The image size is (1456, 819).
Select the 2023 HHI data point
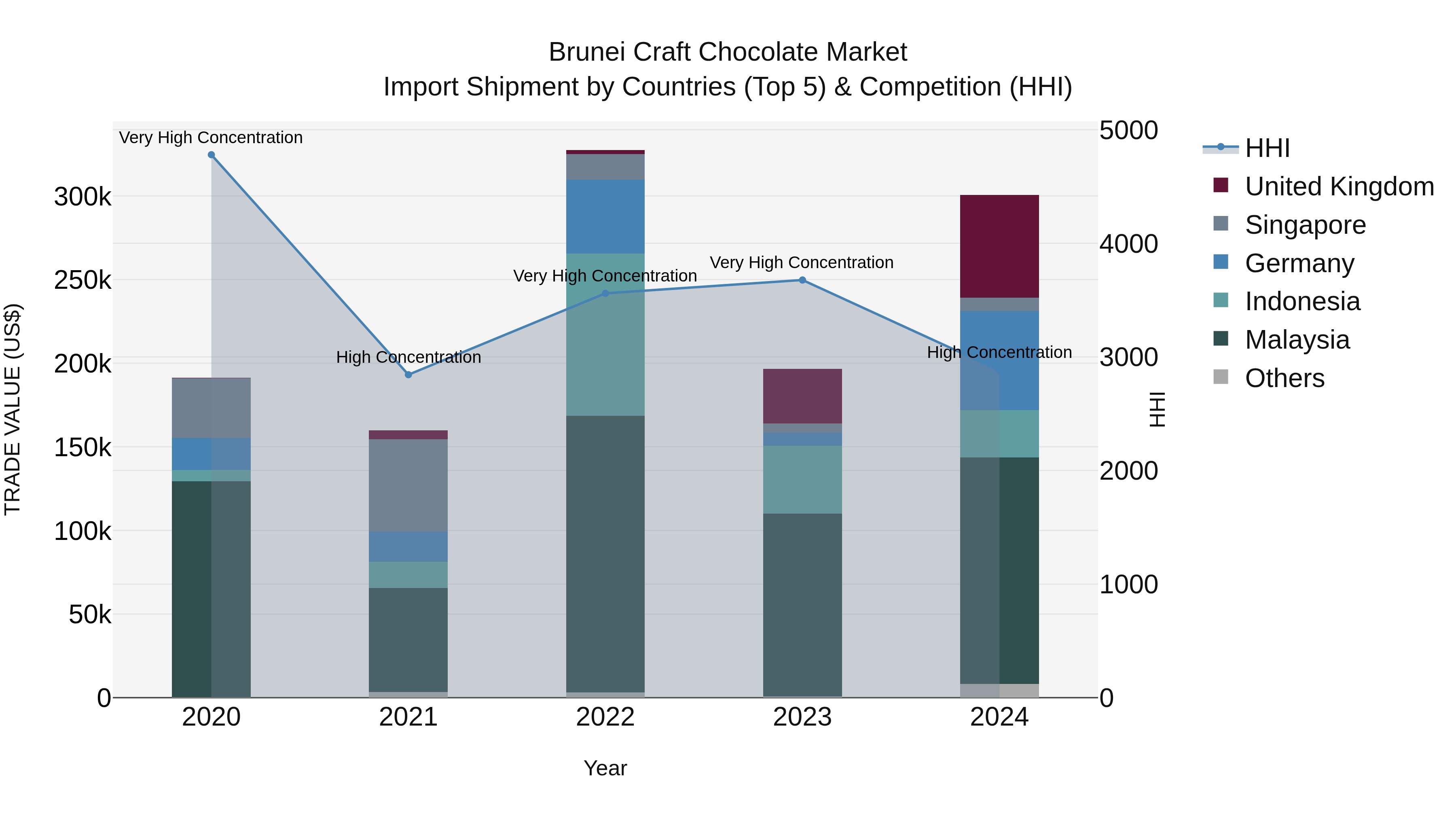pyautogui.click(x=802, y=280)
